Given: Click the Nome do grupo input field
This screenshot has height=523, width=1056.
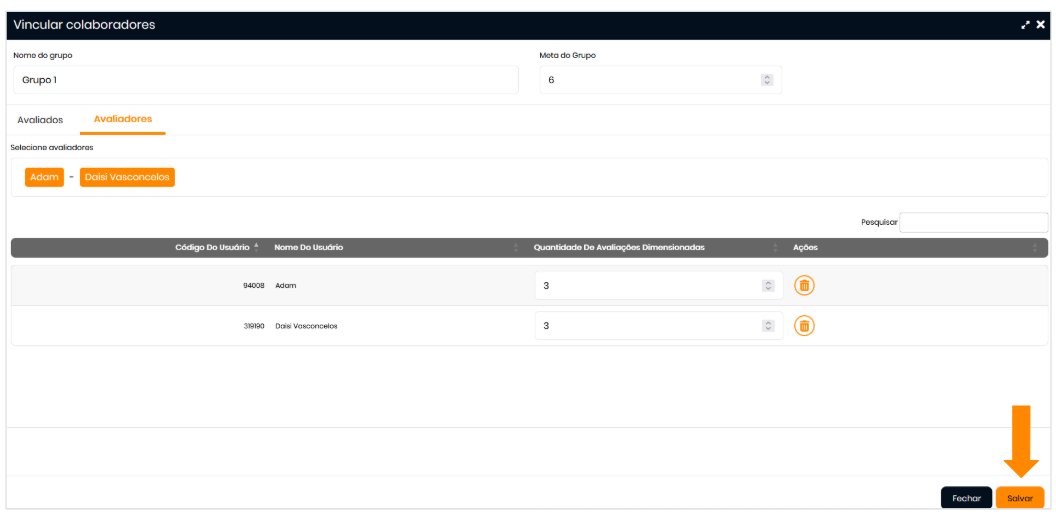Looking at the screenshot, I should pos(265,80).
